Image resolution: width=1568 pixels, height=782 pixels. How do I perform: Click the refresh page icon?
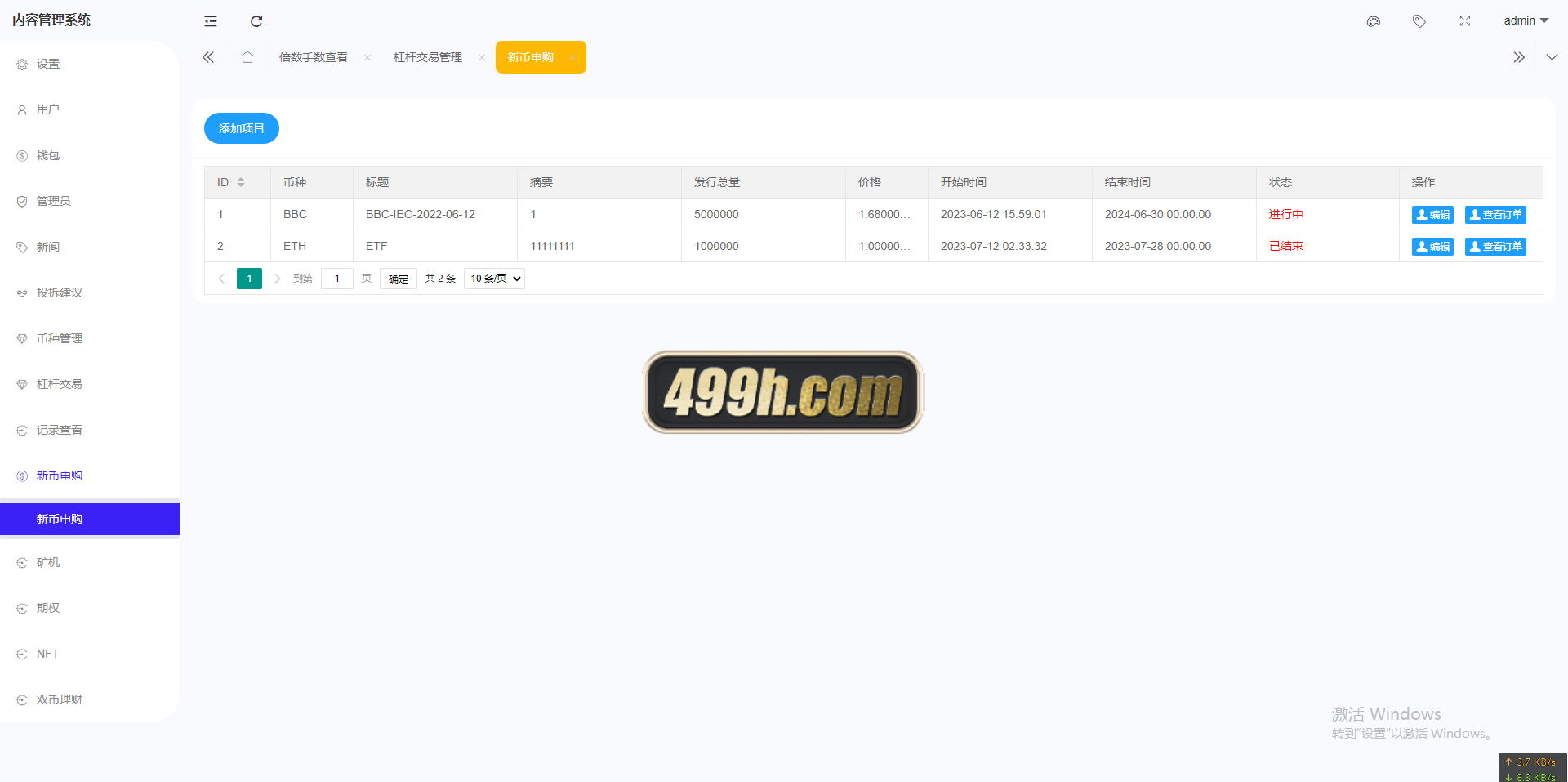(256, 21)
